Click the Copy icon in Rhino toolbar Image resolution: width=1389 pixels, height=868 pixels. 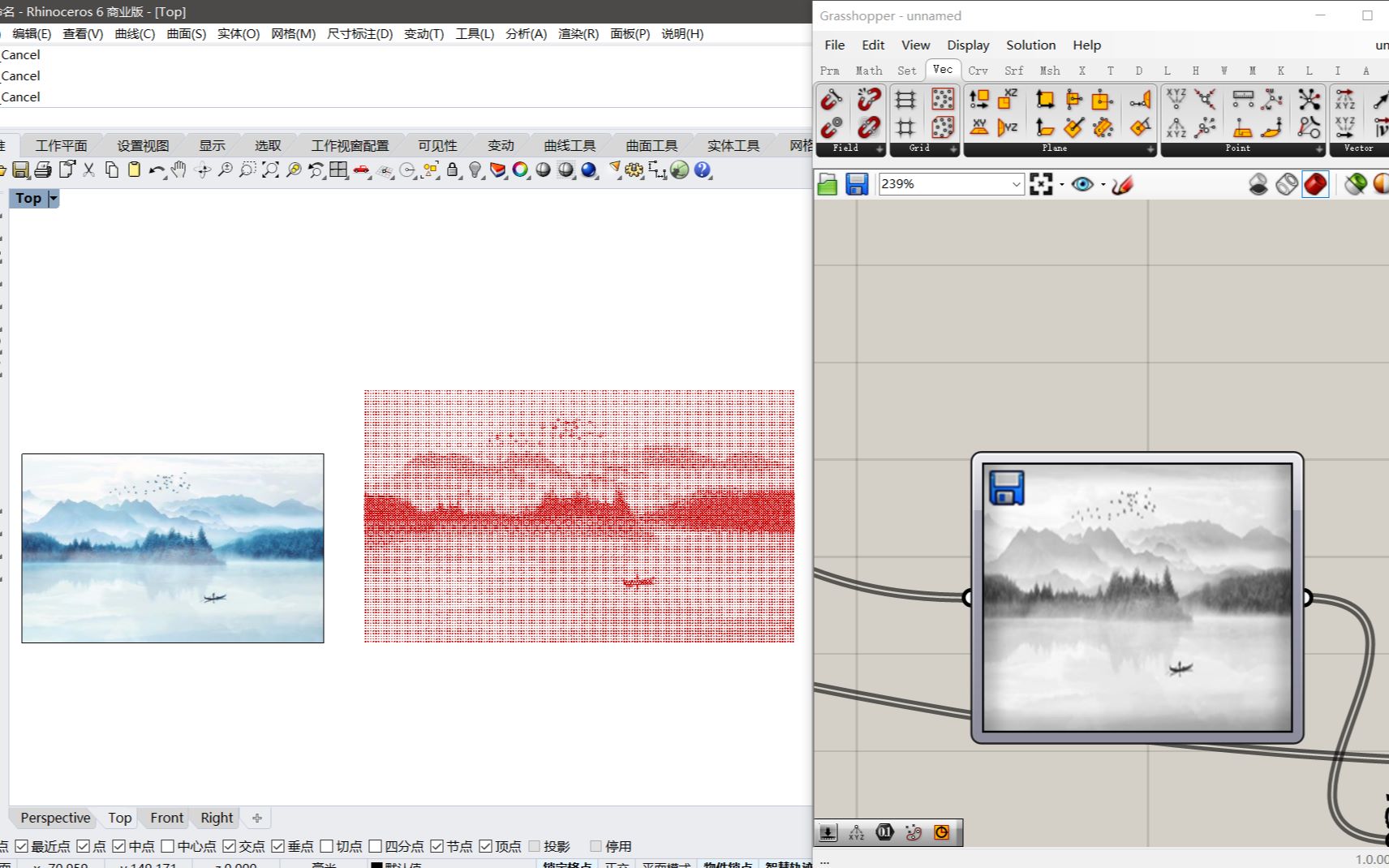click(x=112, y=170)
